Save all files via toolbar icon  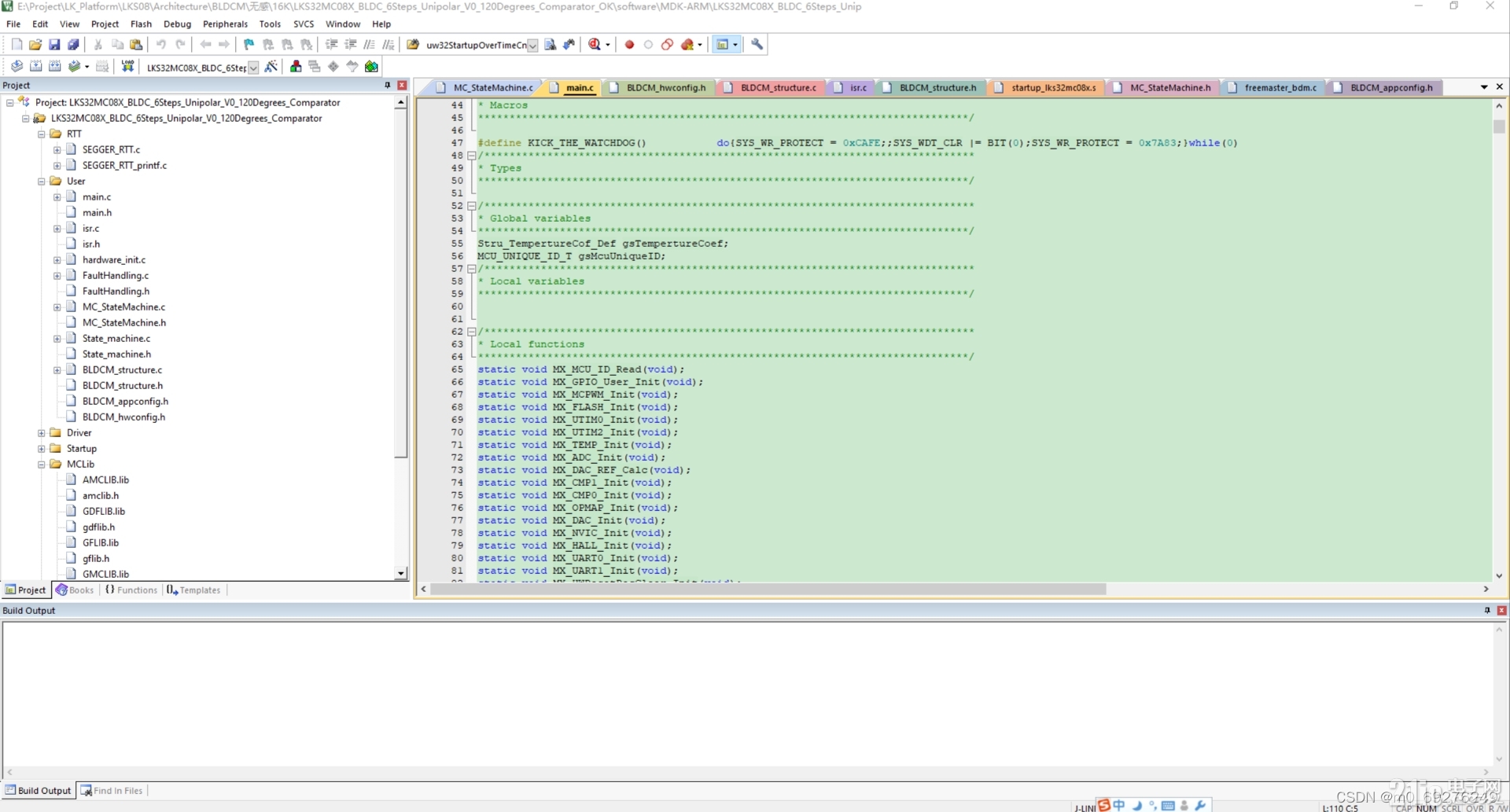(73, 45)
